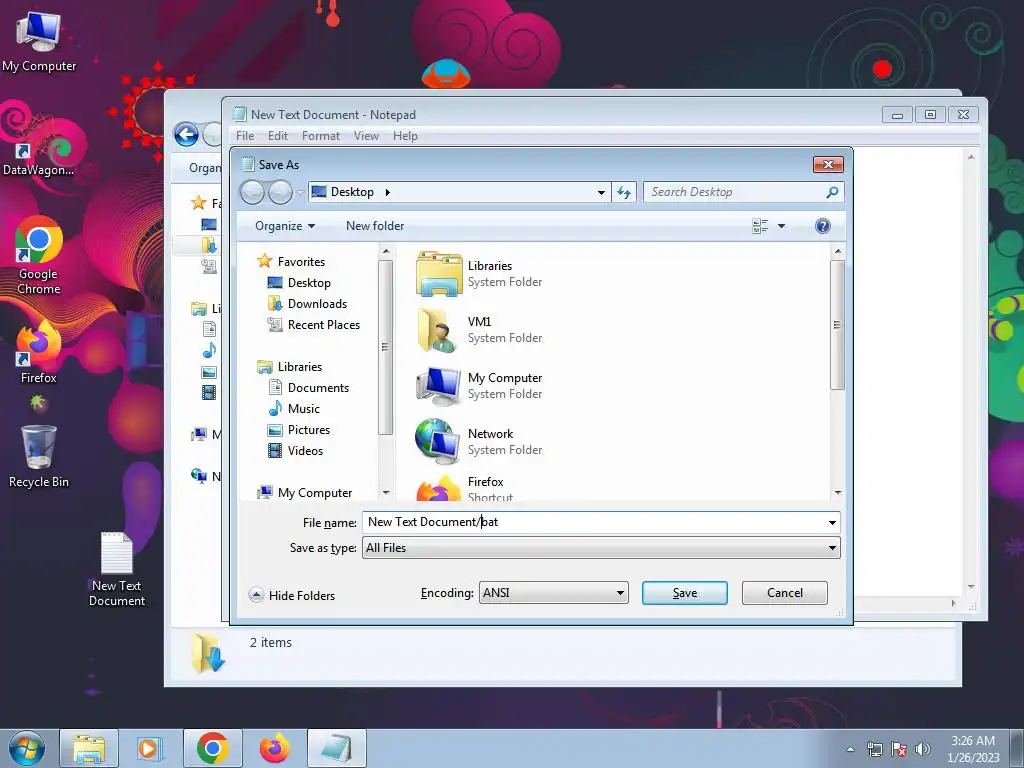Click the search magnifier icon
Image resolution: width=1024 pixels, height=768 pixels.
tap(832, 192)
